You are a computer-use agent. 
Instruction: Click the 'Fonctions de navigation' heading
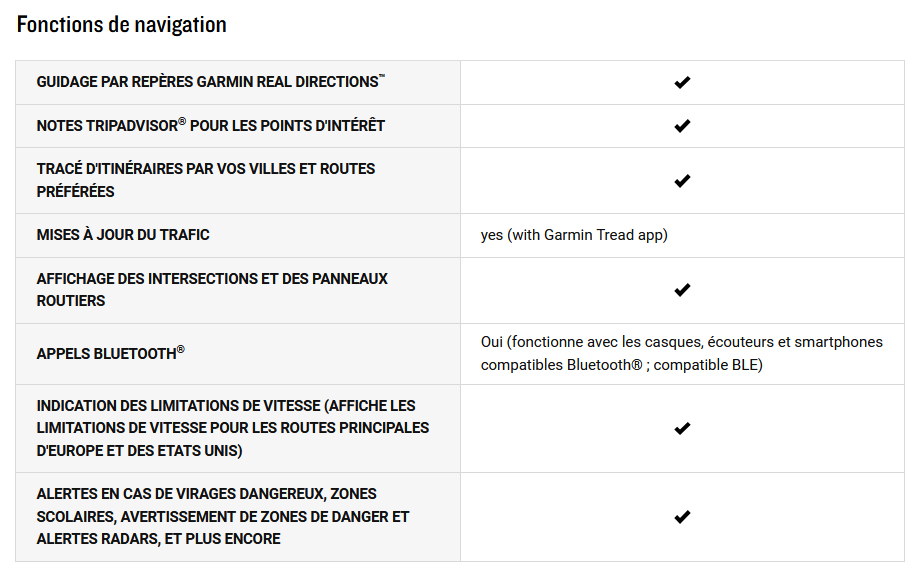[x=122, y=25]
